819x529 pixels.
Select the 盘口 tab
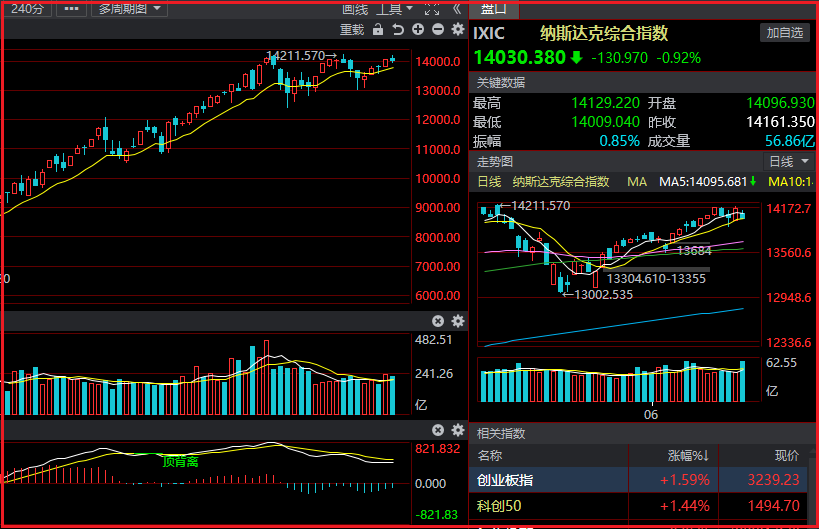click(x=494, y=9)
